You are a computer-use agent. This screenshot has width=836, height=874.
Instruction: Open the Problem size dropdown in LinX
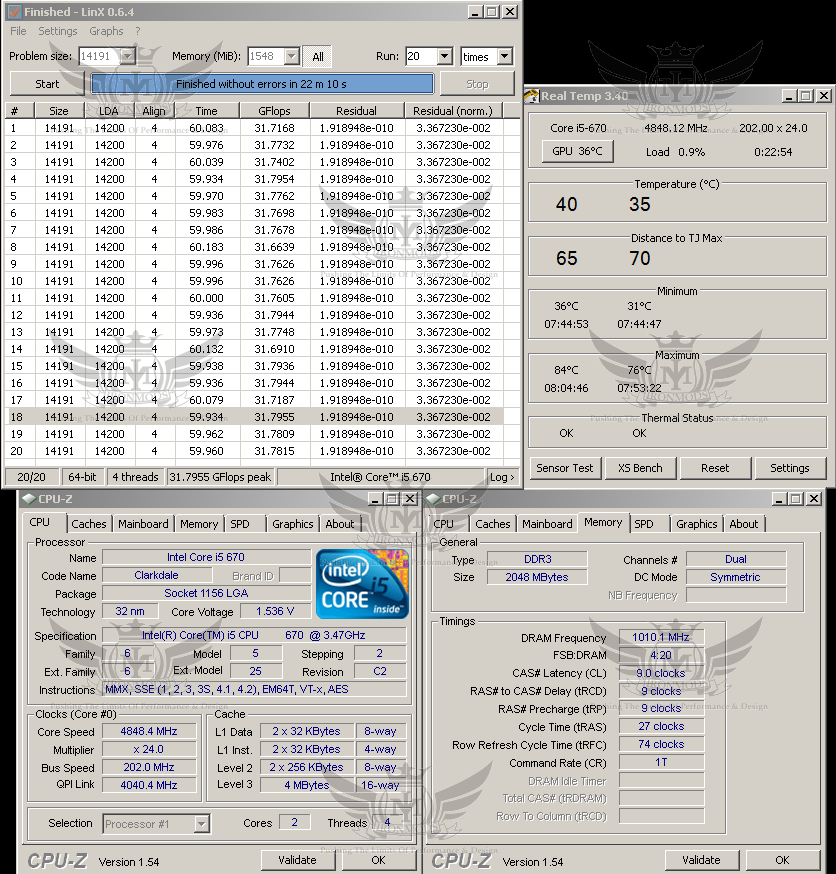[x=127, y=56]
